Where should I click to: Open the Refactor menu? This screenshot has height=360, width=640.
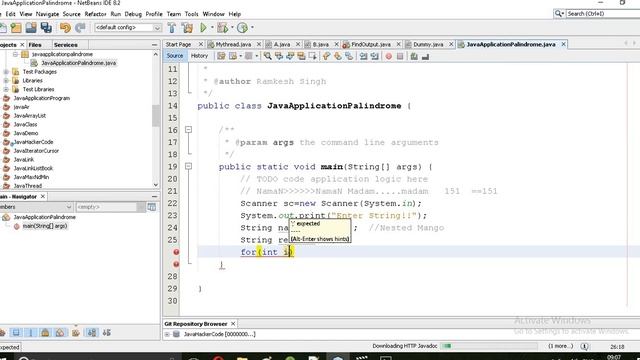[x=96, y=14]
